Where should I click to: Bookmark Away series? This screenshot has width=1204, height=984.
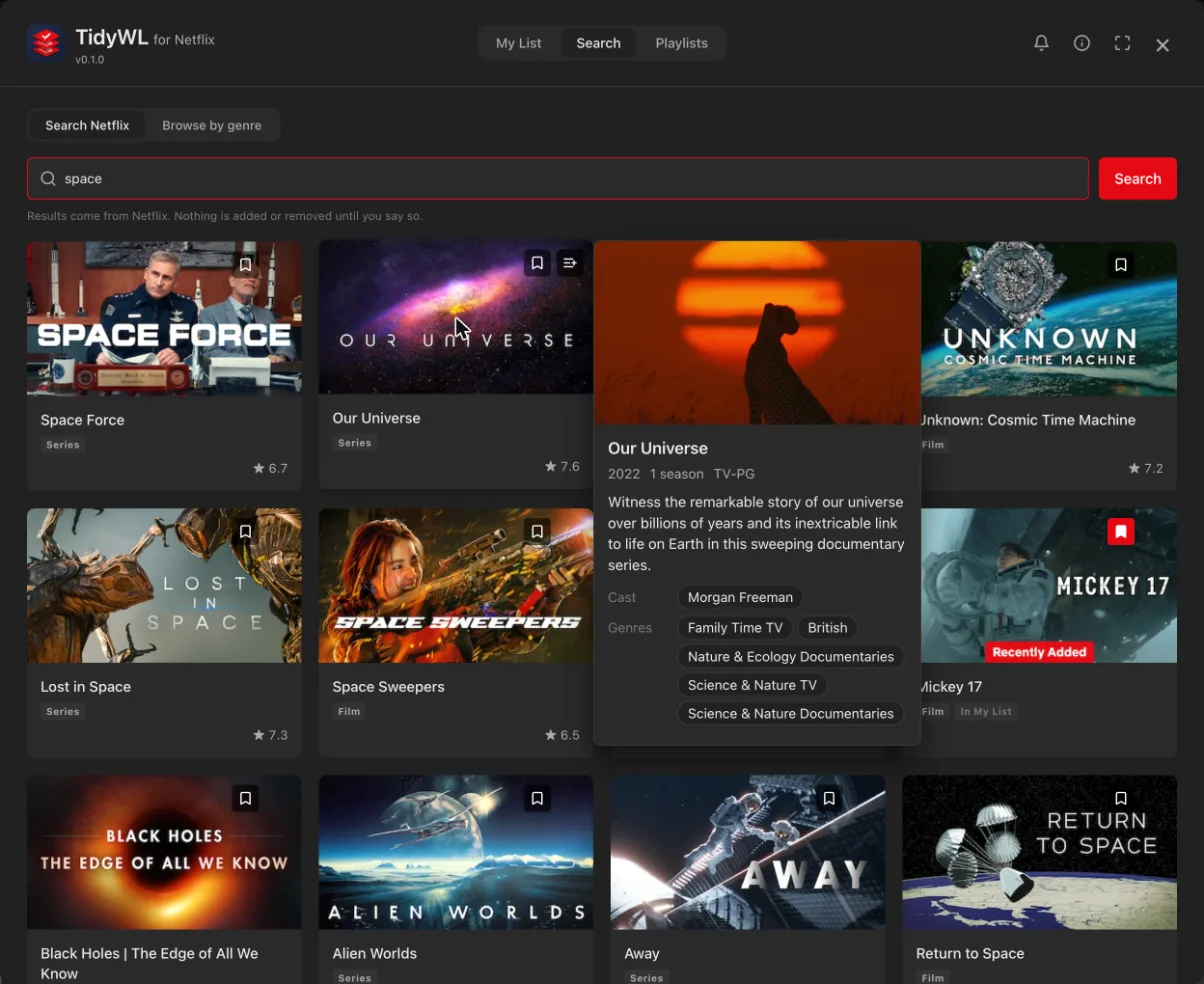click(x=829, y=798)
